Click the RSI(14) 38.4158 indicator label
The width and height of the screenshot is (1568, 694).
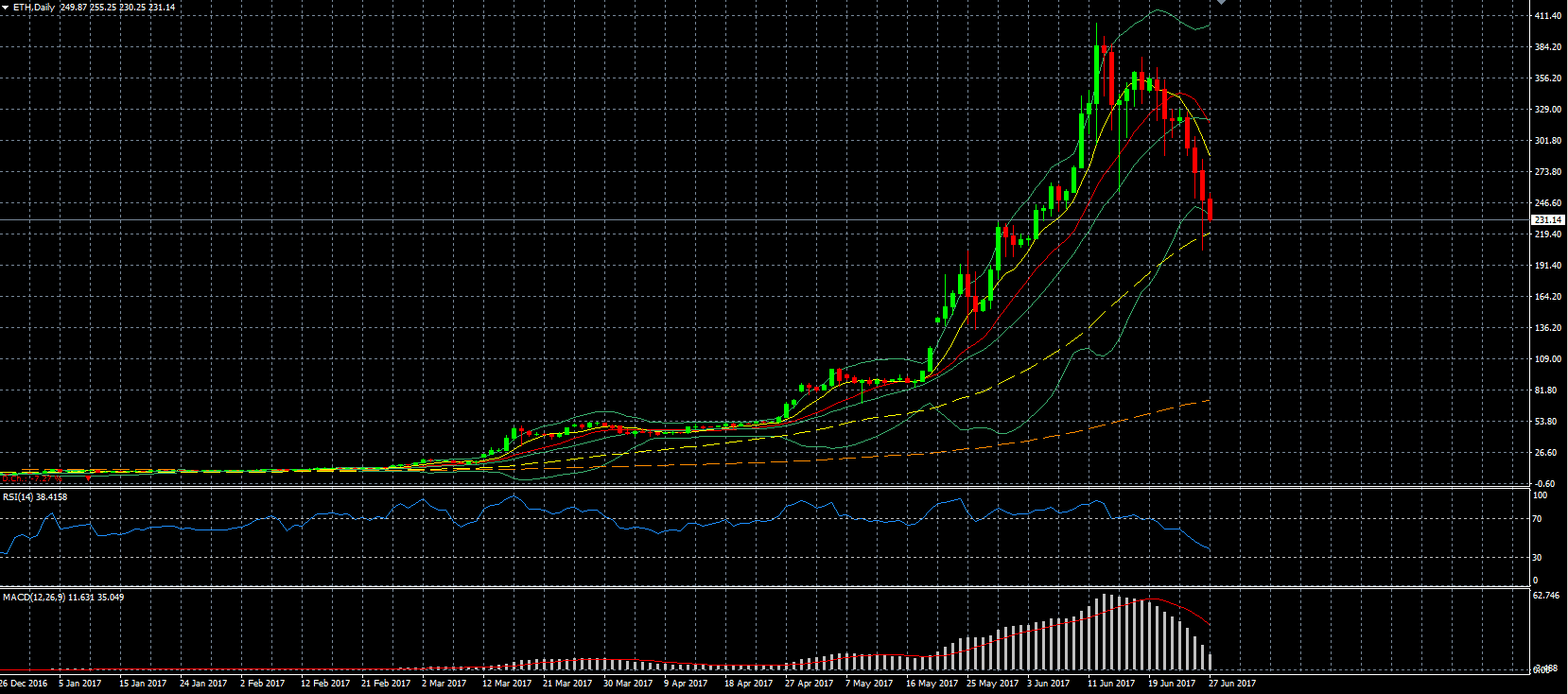35,497
